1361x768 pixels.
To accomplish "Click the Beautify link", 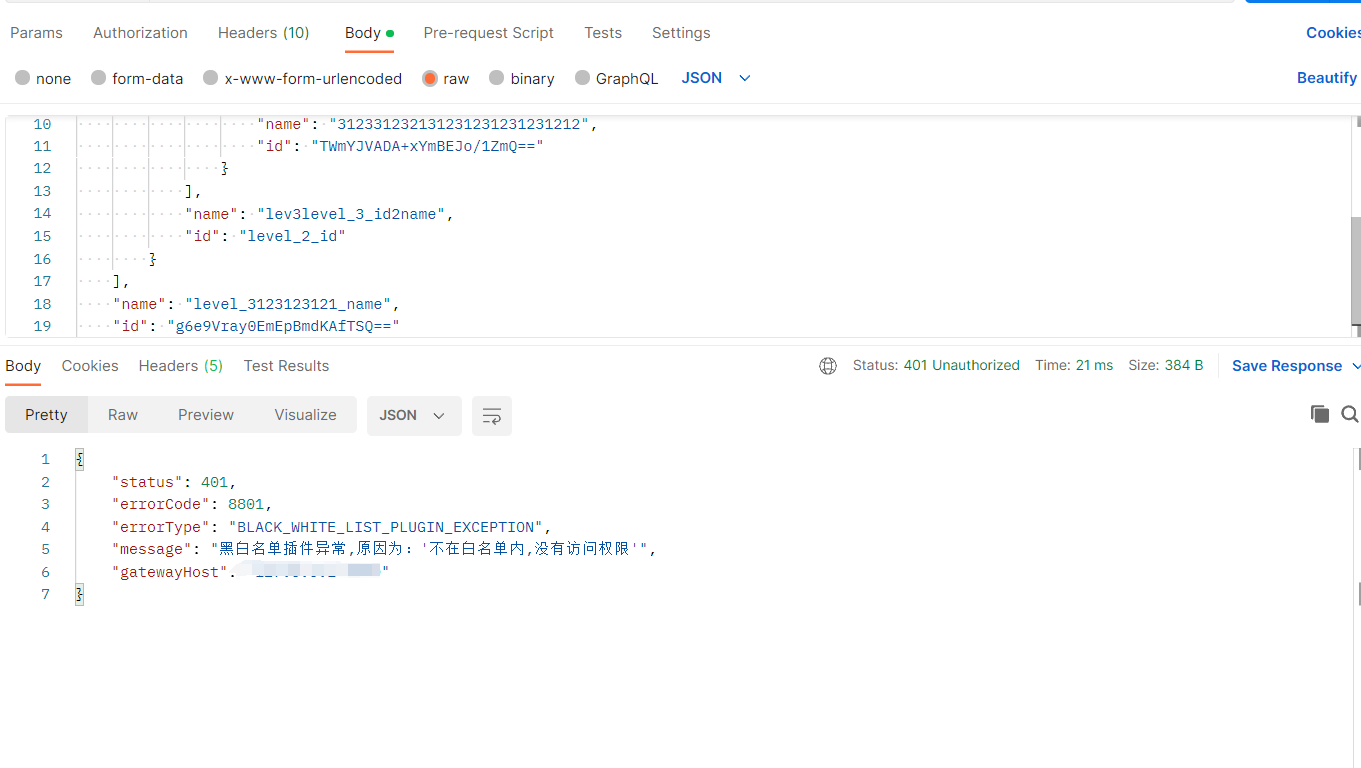I will [1326, 78].
